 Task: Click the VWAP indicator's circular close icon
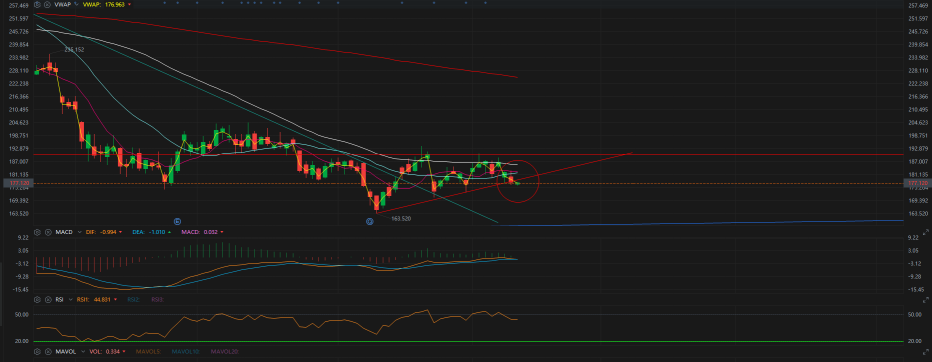point(48,4)
